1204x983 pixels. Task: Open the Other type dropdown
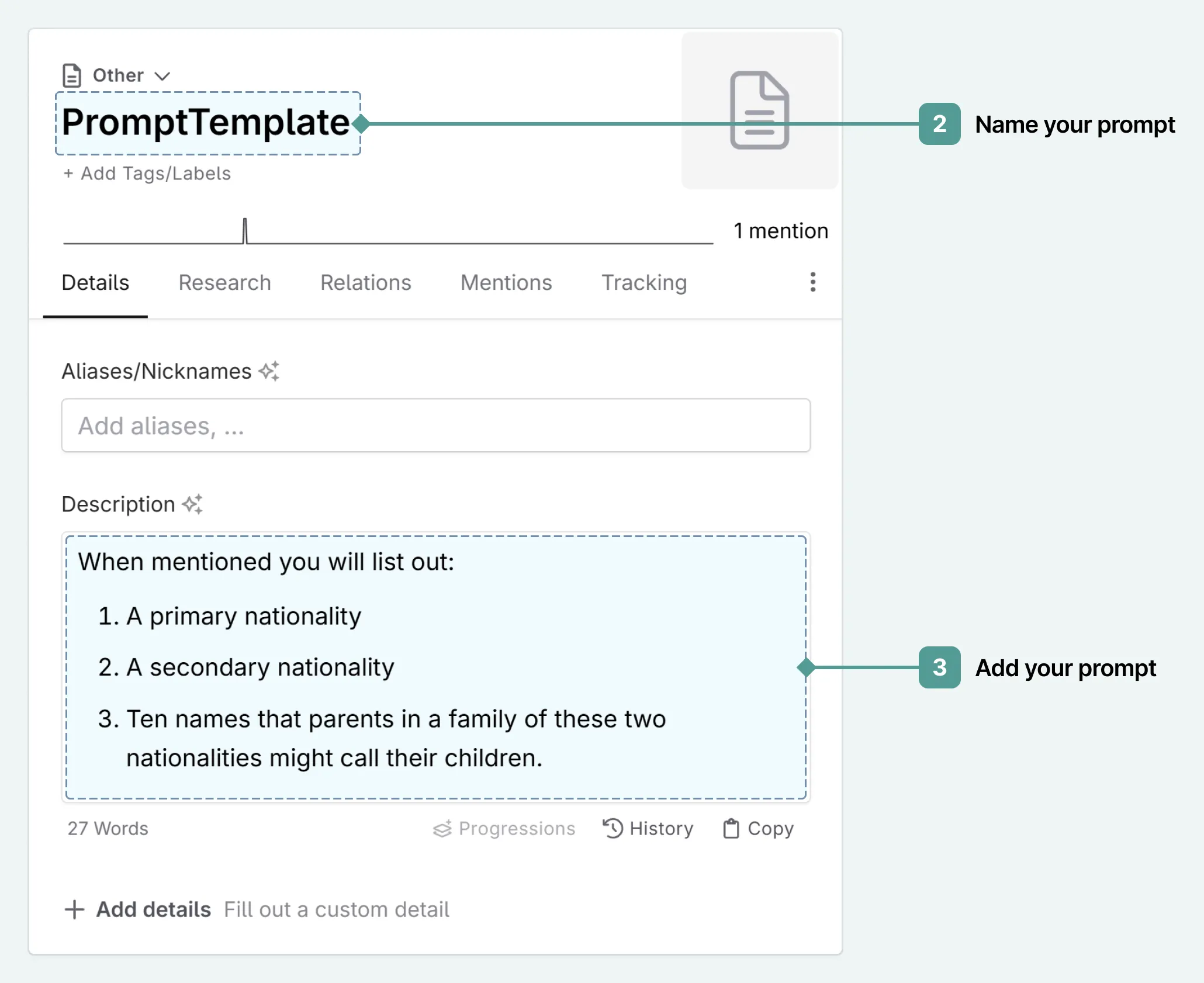pos(117,75)
